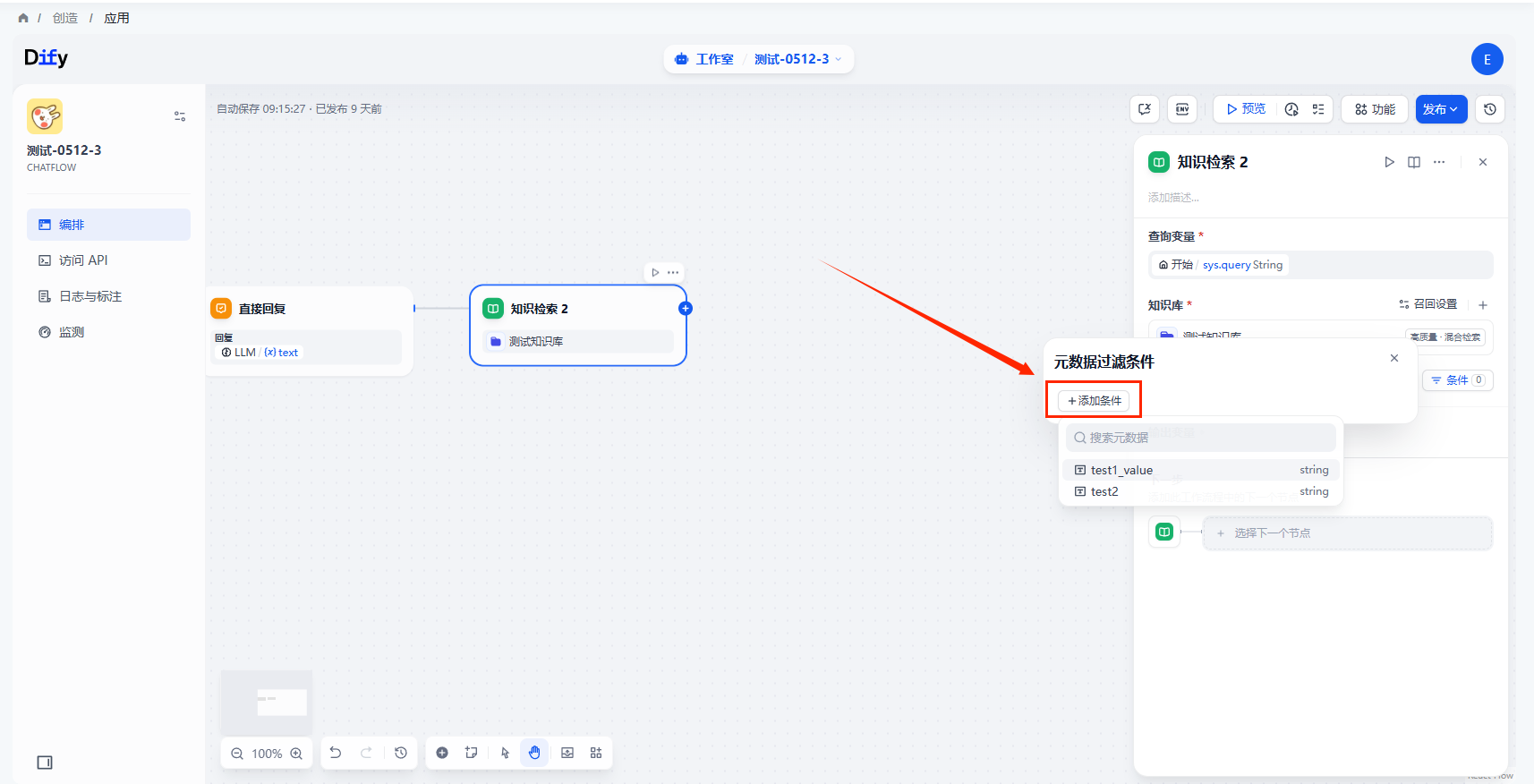Close the 元数据过滤条件 popup
Image resolution: width=1534 pixels, height=784 pixels.
(x=1394, y=358)
